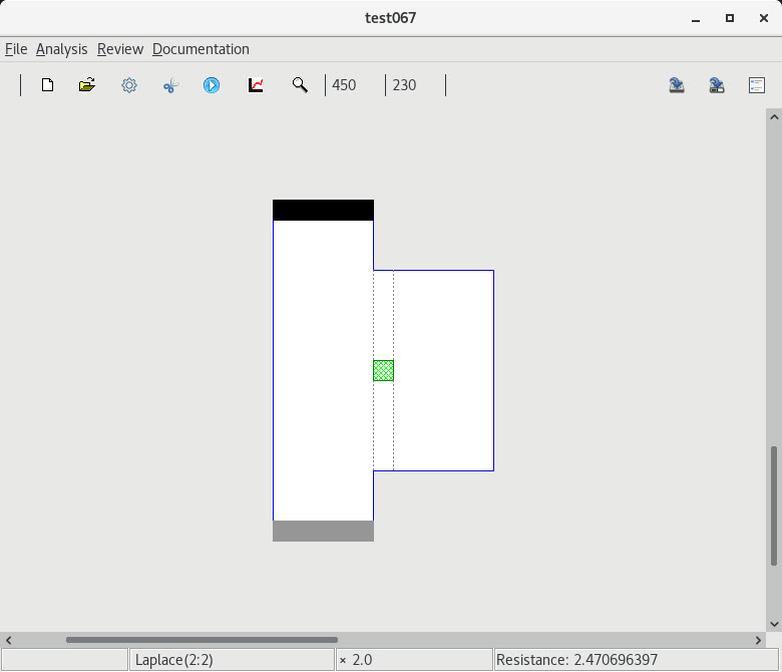Open settings via the gear icon
782x672 pixels.
coord(129,85)
